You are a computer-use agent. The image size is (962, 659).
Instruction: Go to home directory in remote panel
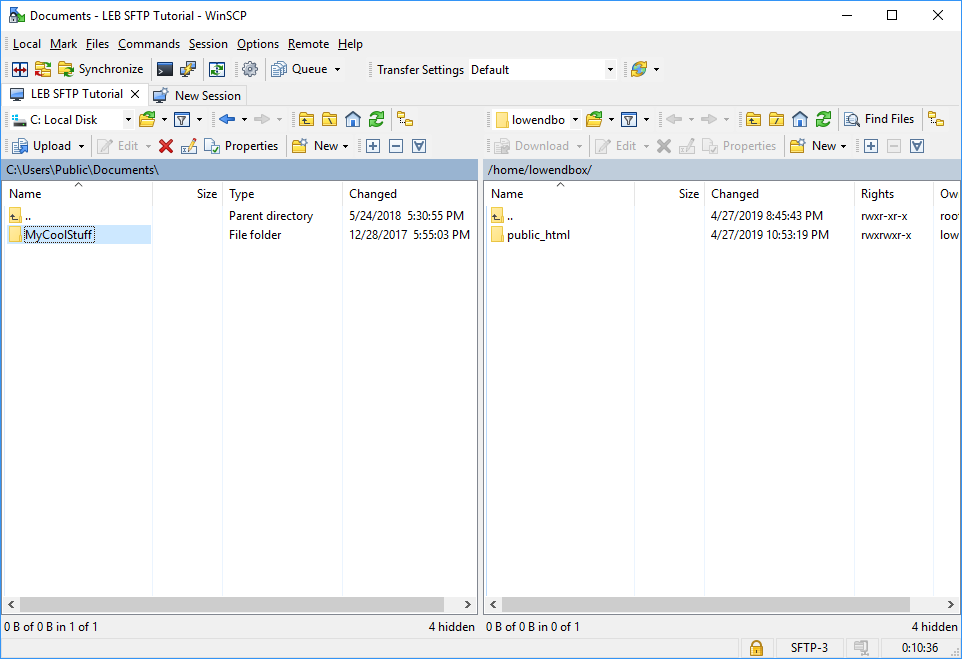pos(800,119)
